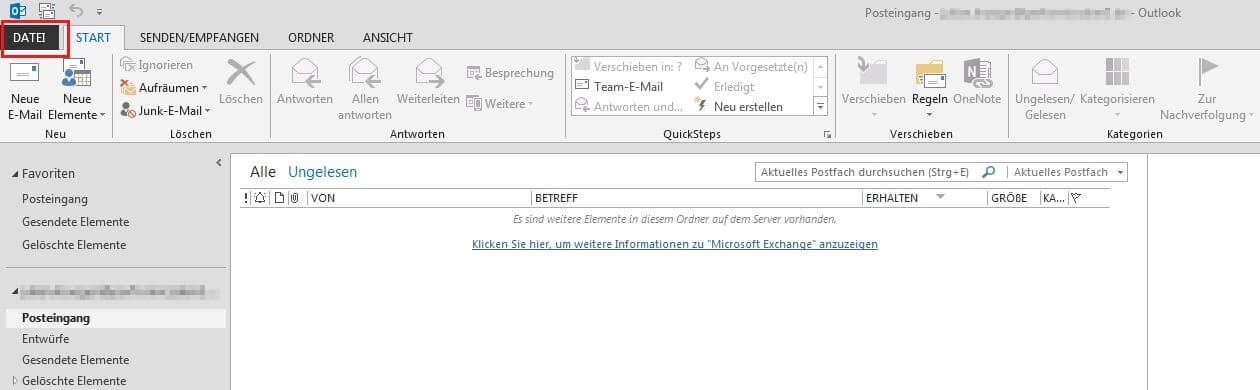
Task: Click the Zur Nachverfolgung flag icon
Action: tap(1208, 73)
